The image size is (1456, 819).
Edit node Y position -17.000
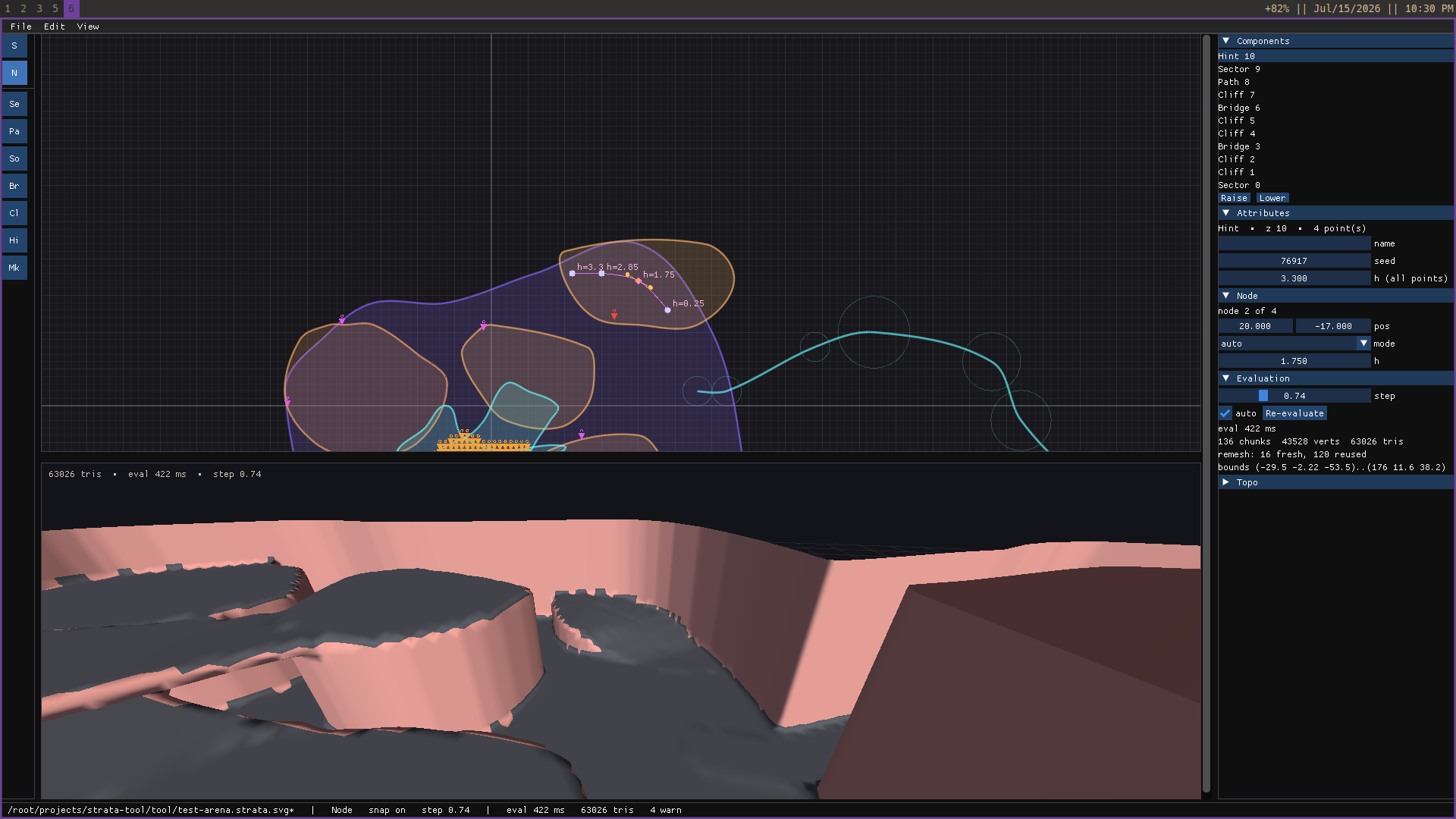click(x=1333, y=326)
